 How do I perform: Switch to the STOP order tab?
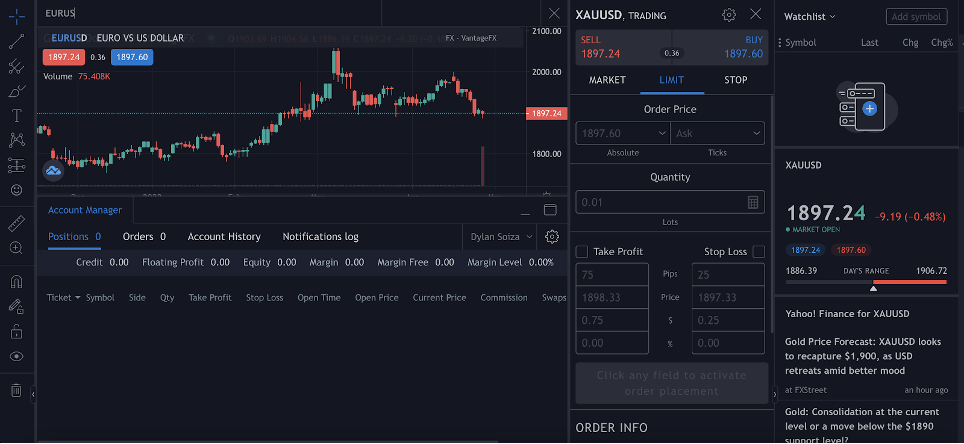click(x=736, y=80)
